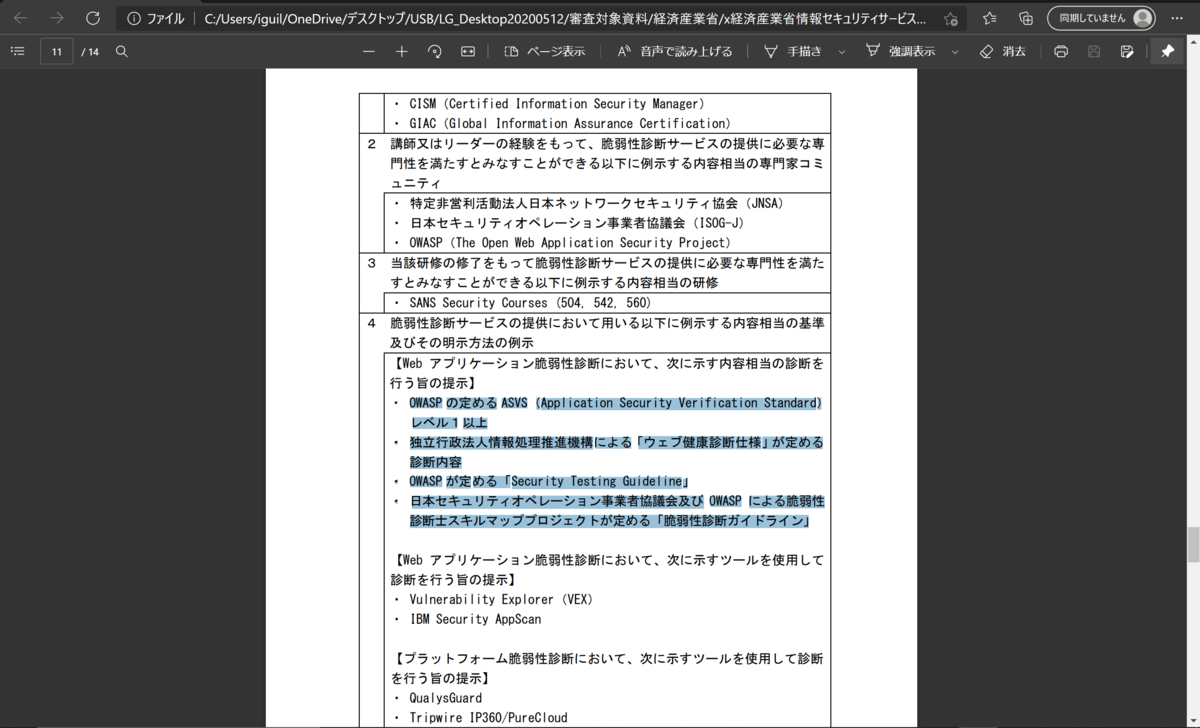The width and height of the screenshot is (1200, 728).
Task: Open the PDF search magnifier icon
Action: tap(122, 51)
